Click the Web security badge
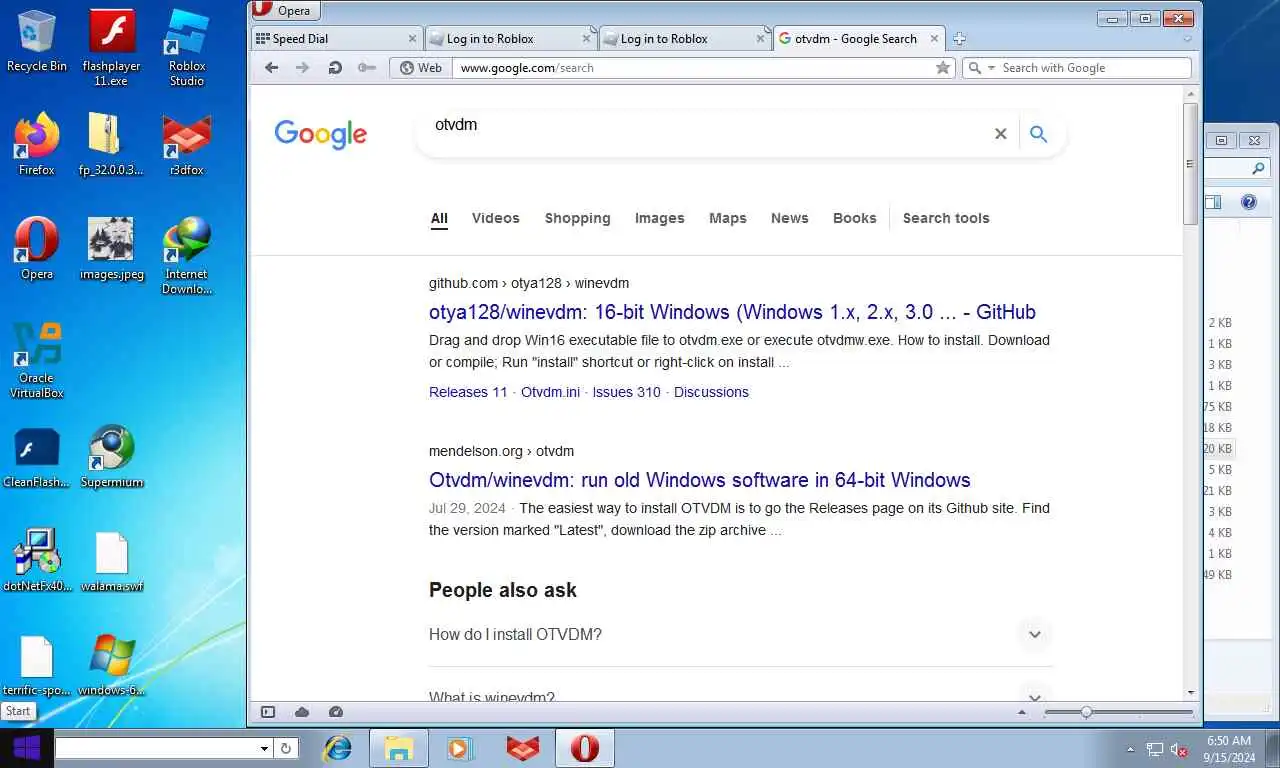This screenshot has height=768, width=1280. point(421,68)
